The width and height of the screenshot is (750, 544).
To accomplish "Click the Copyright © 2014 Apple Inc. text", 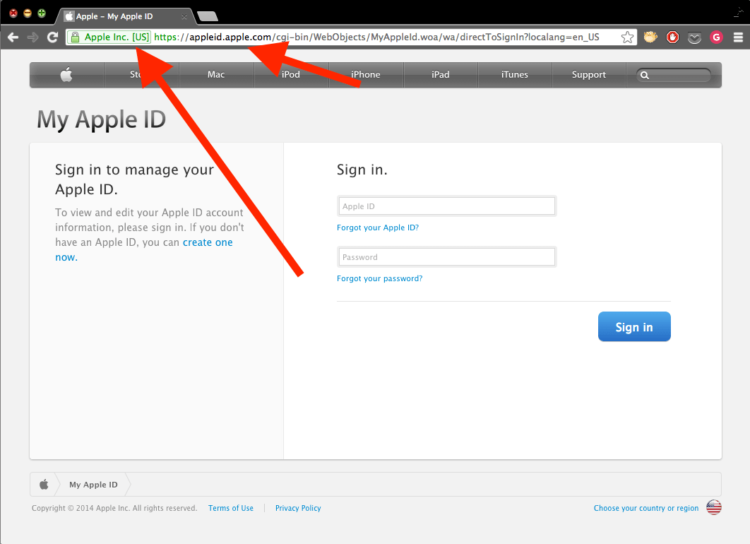I will click(114, 508).
